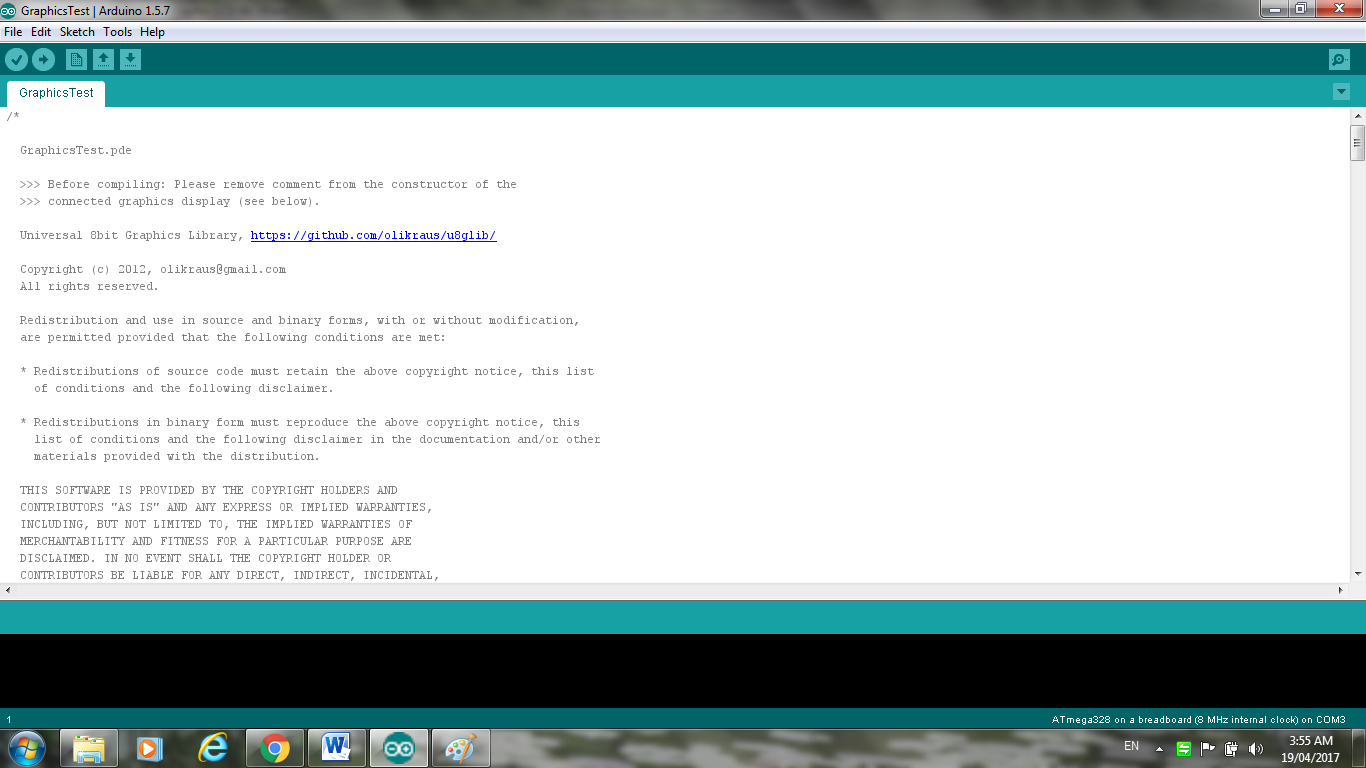1366x768 pixels.
Task: Click the vertical scrollbar thumb in editor
Action: click(x=1357, y=143)
